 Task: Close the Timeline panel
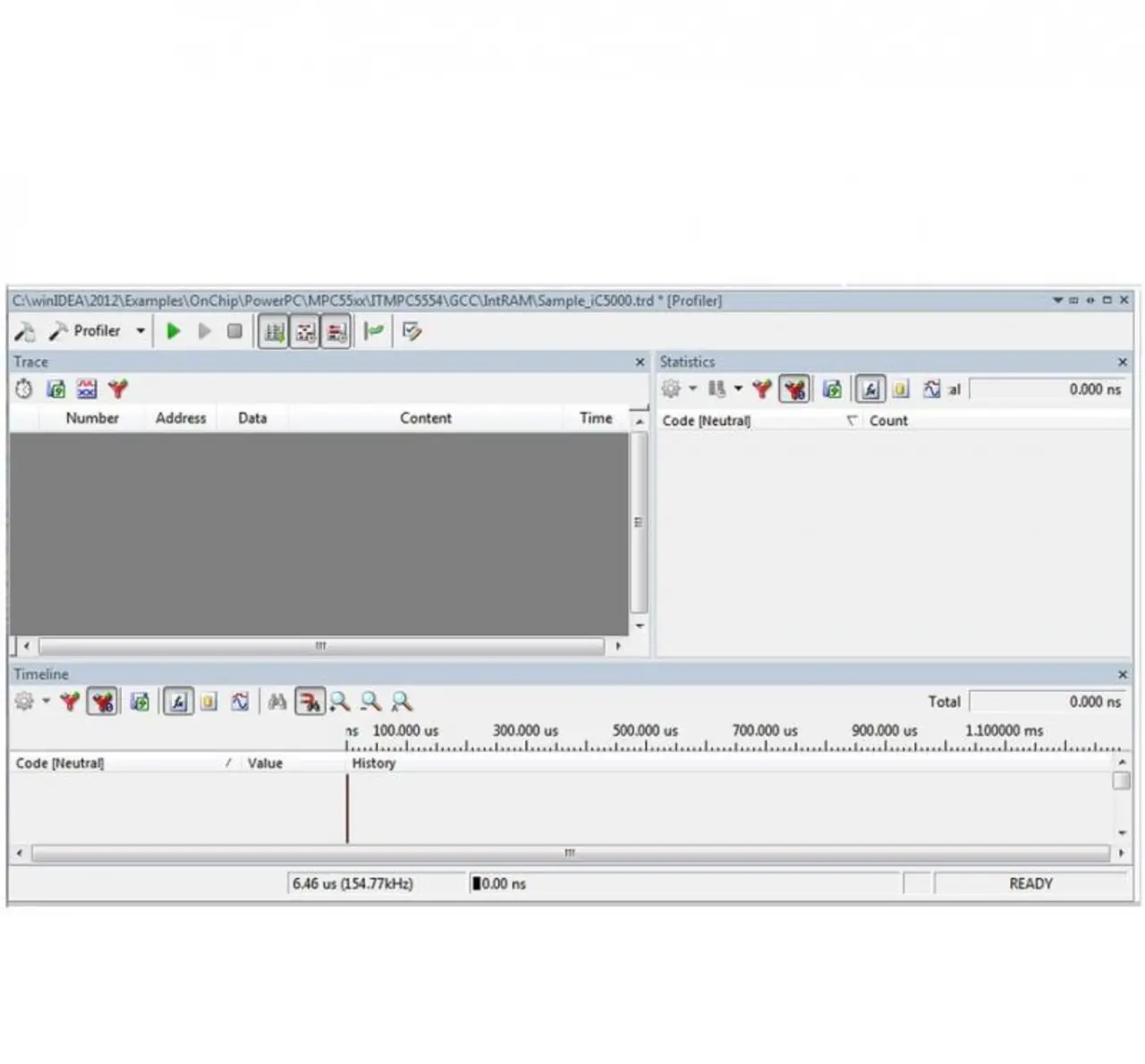pos(1123,675)
